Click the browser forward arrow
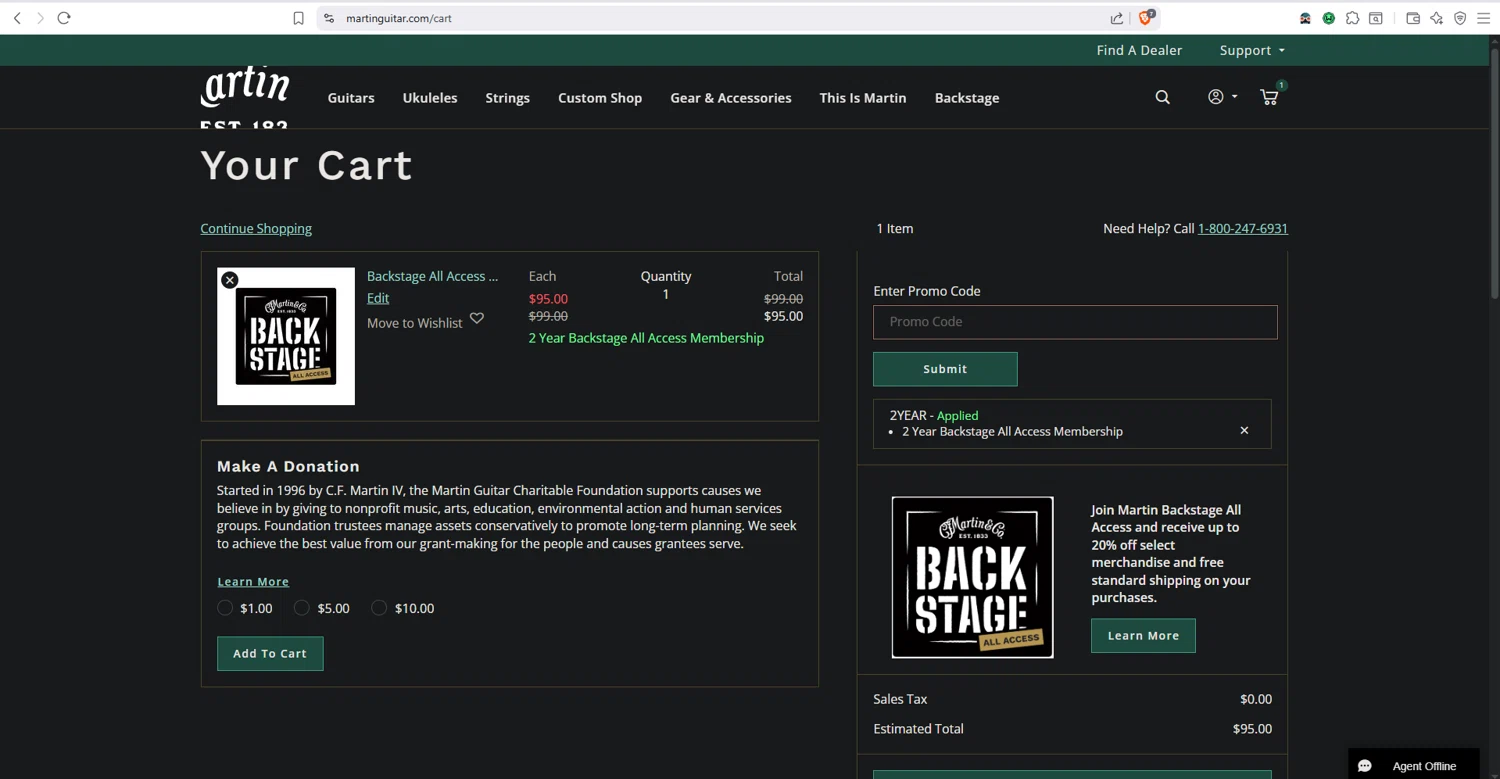Screen dimensions: 1500x779 40,18
